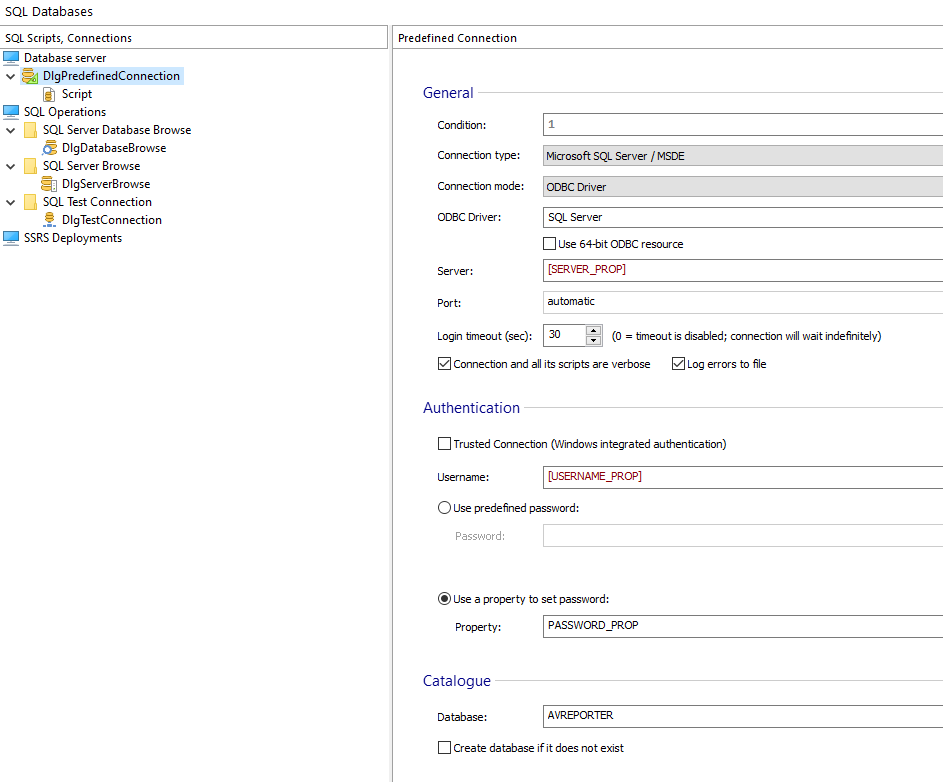Select the DlgPredefinedConnection database icon
Viewport: 943px width, 782px height.
pyautogui.click(x=30, y=76)
